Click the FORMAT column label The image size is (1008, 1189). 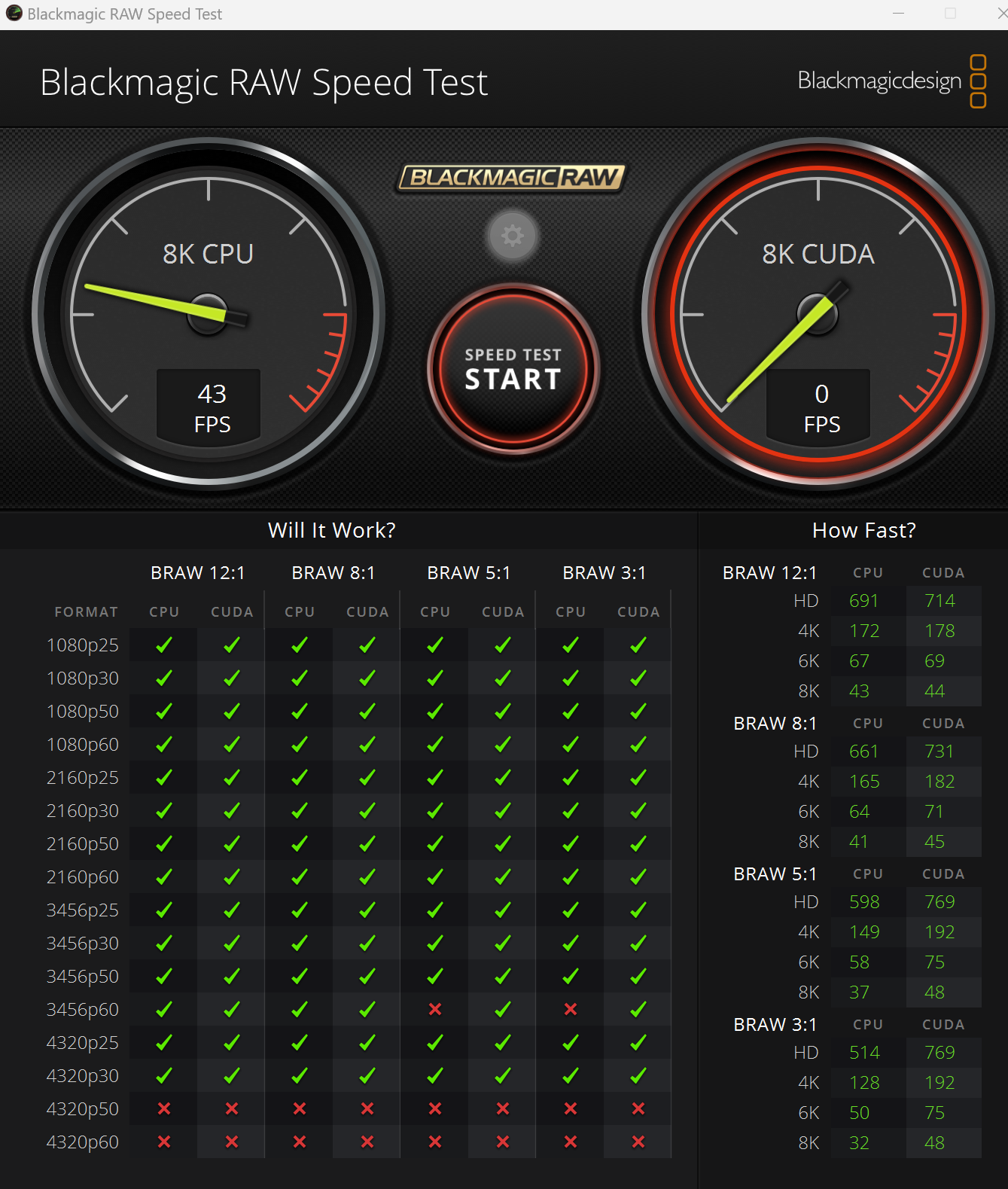click(86, 612)
